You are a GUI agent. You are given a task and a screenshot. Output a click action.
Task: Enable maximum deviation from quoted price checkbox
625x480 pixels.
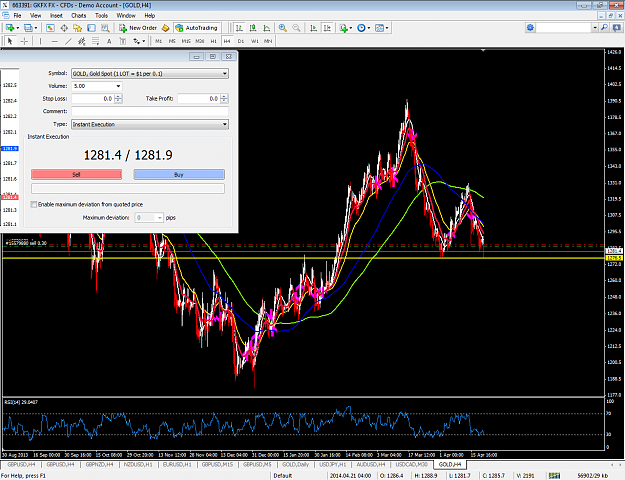pos(34,205)
